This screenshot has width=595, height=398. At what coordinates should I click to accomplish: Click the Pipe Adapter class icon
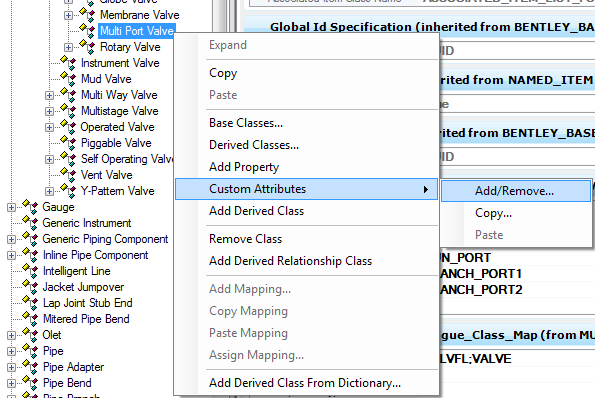point(30,367)
